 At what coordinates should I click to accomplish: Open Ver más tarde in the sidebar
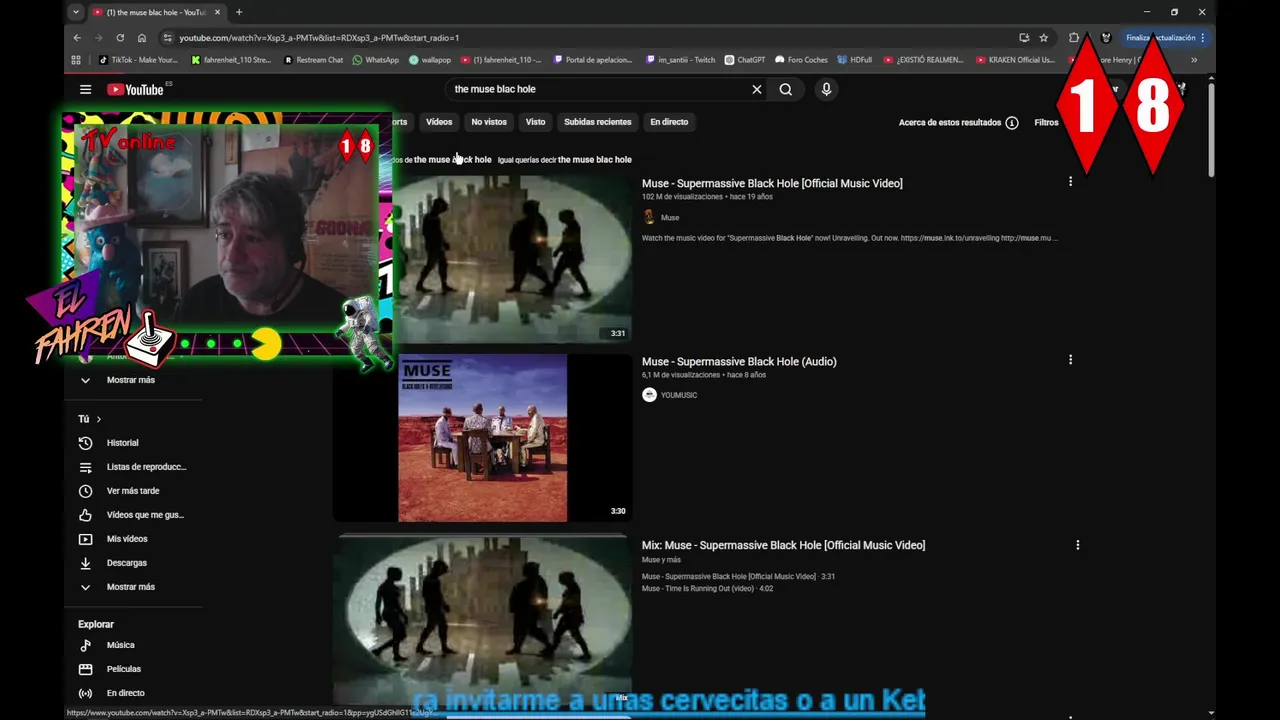coord(133,491)
